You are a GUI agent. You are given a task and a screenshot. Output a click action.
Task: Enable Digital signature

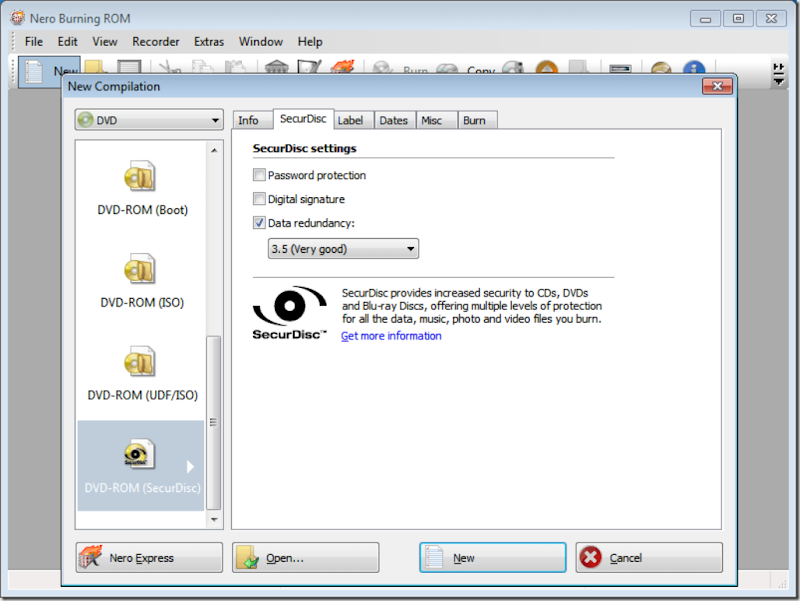tap(259, 198)
